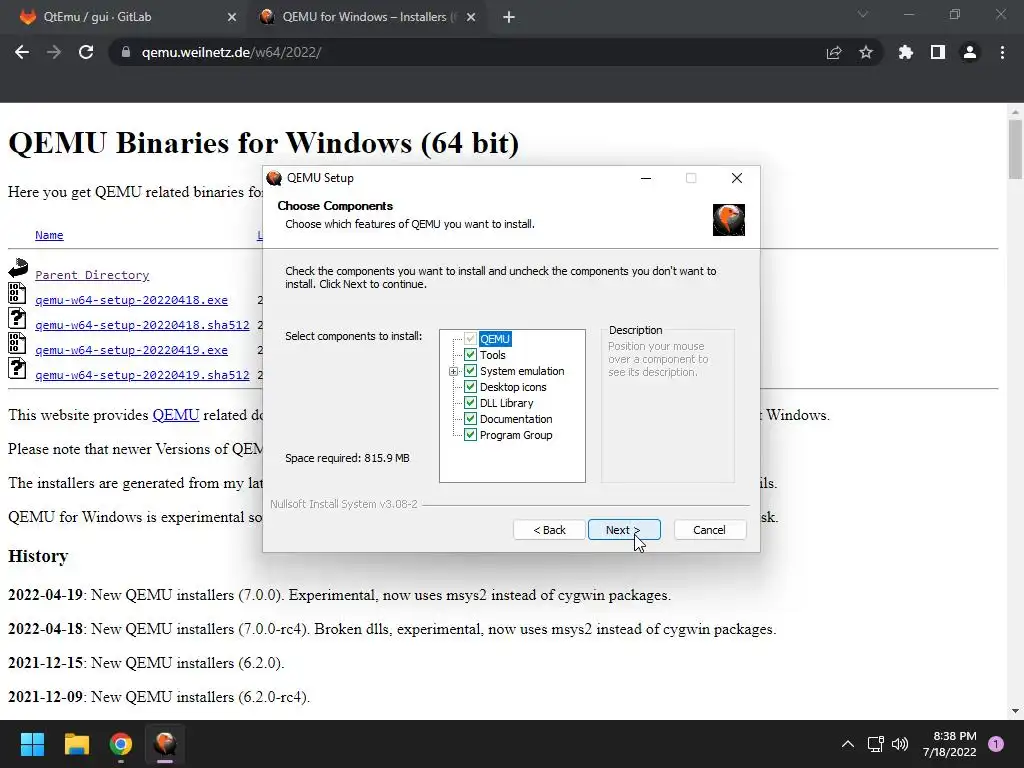Select the DLL Library component label

pos(507,403)
